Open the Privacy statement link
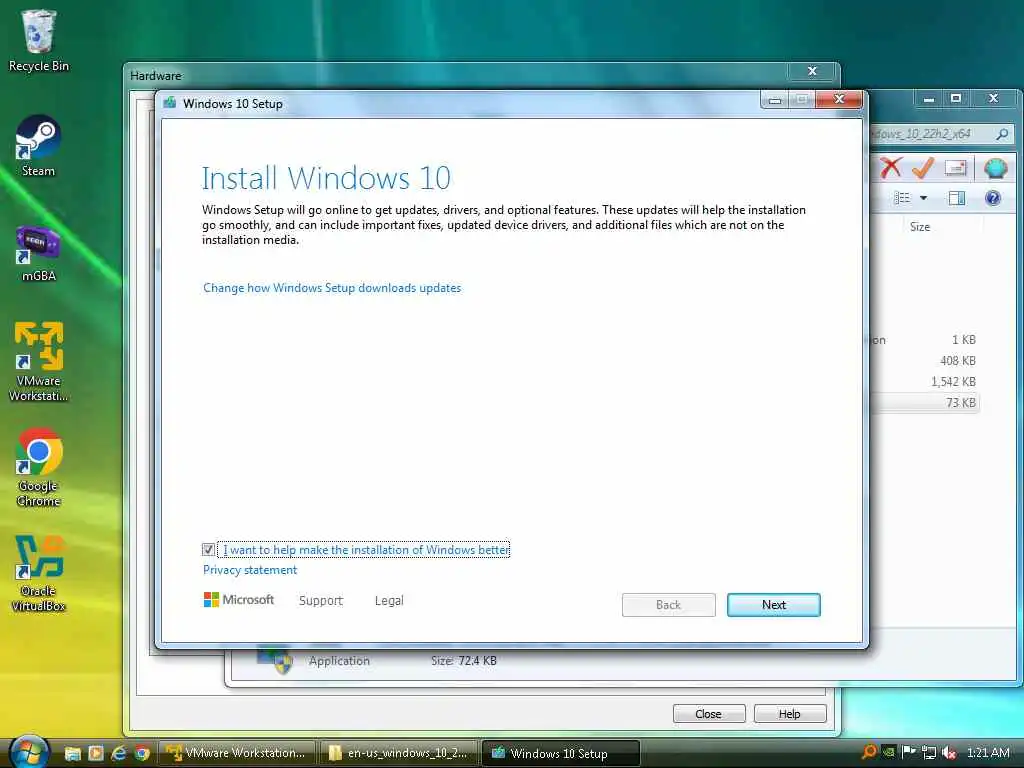The width and height of the screenshot is (1024, 768). pos(249,570)
